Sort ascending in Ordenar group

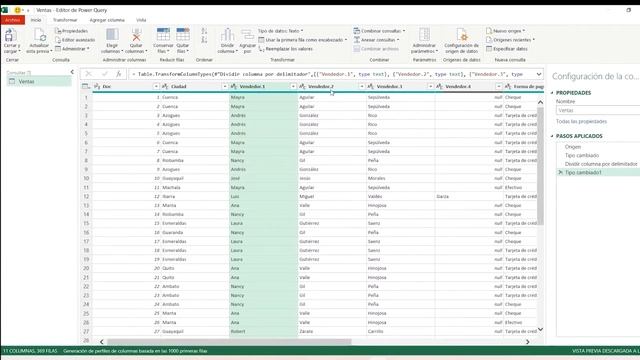204,31
